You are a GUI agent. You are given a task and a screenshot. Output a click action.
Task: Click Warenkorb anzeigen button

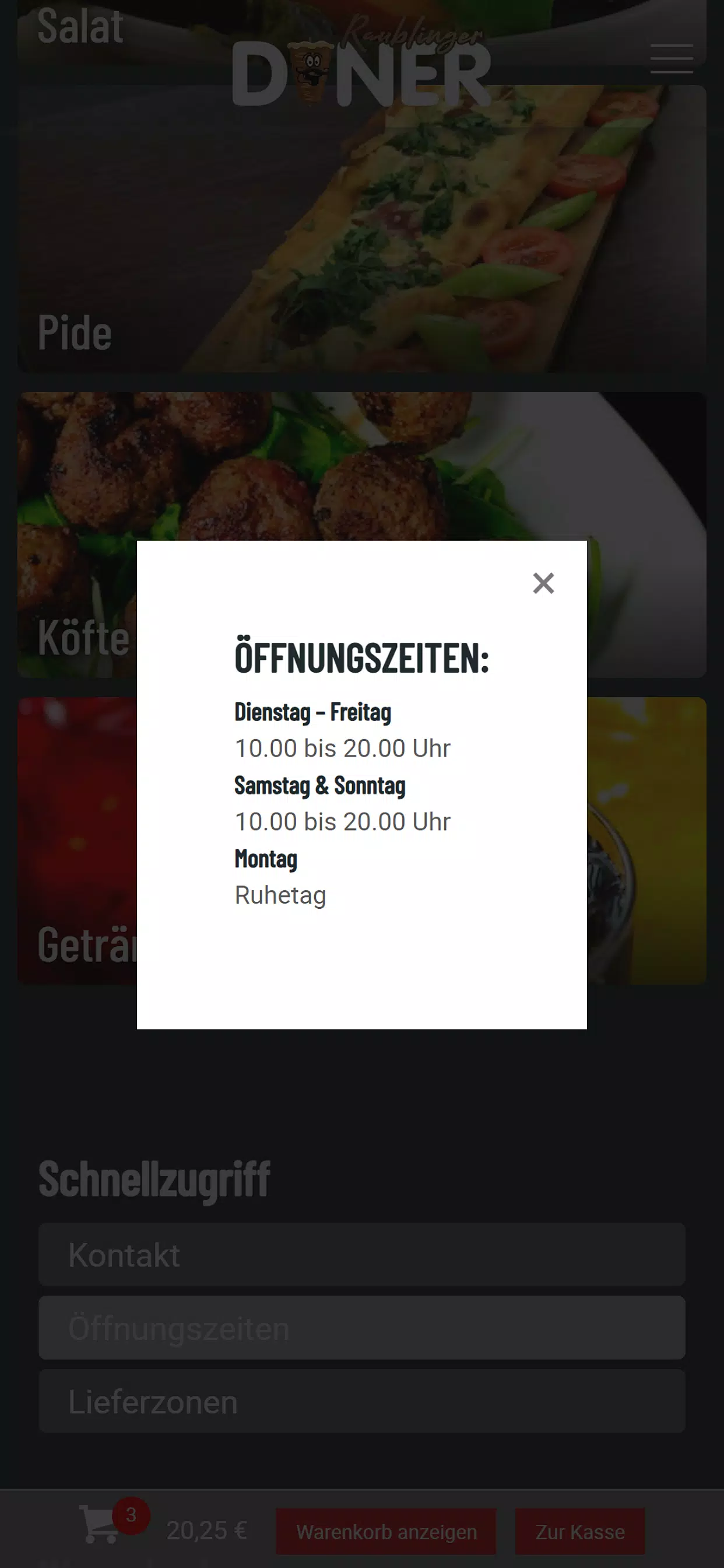coord(386,1531)
